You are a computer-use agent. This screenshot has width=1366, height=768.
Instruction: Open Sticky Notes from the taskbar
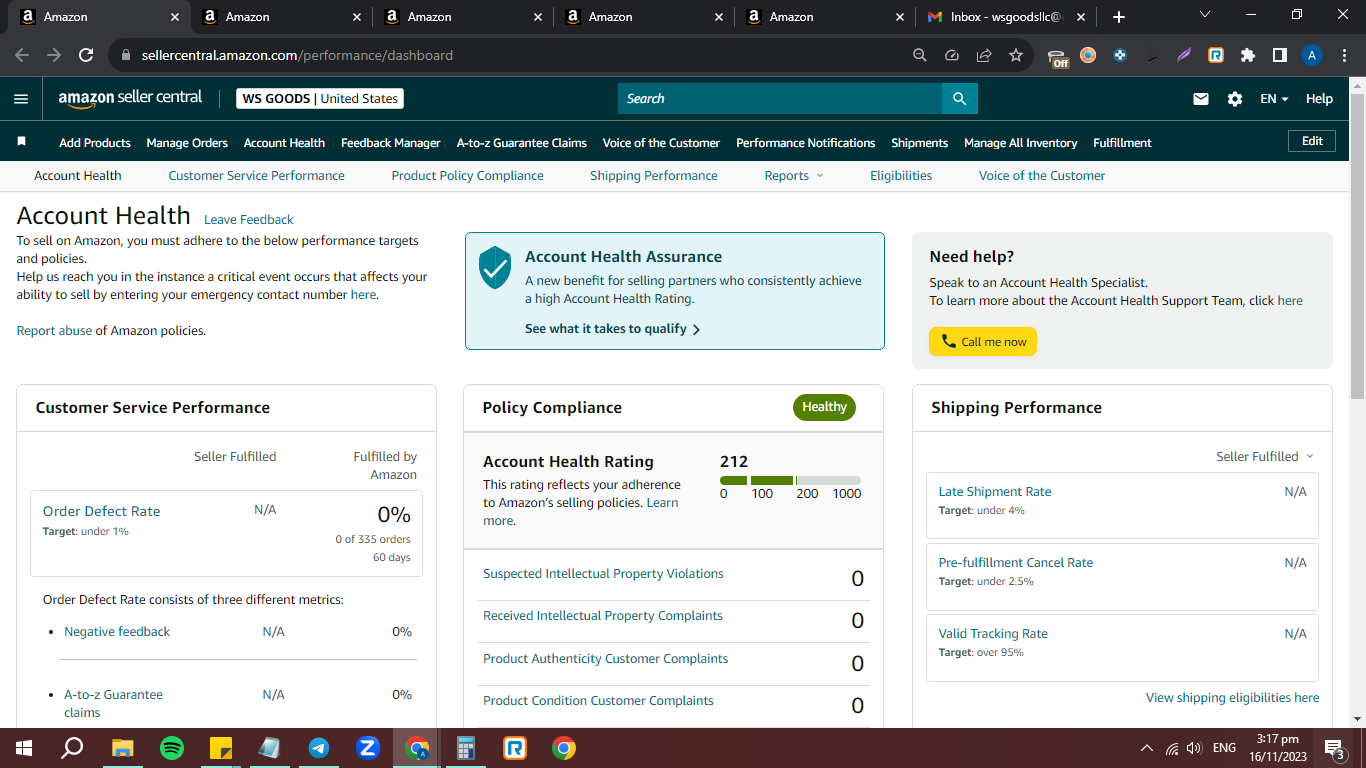pos(221,748)
